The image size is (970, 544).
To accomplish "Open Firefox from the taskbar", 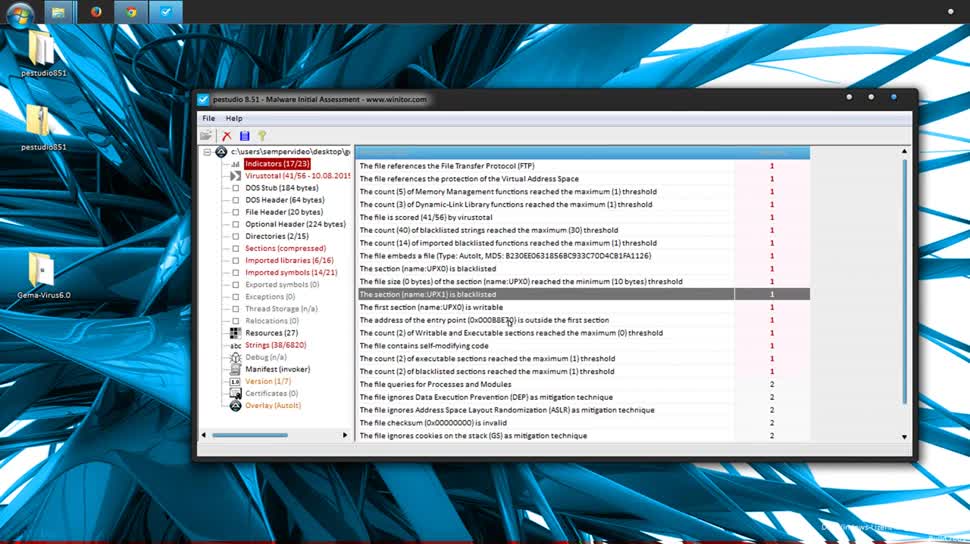I will click(96, 12).
